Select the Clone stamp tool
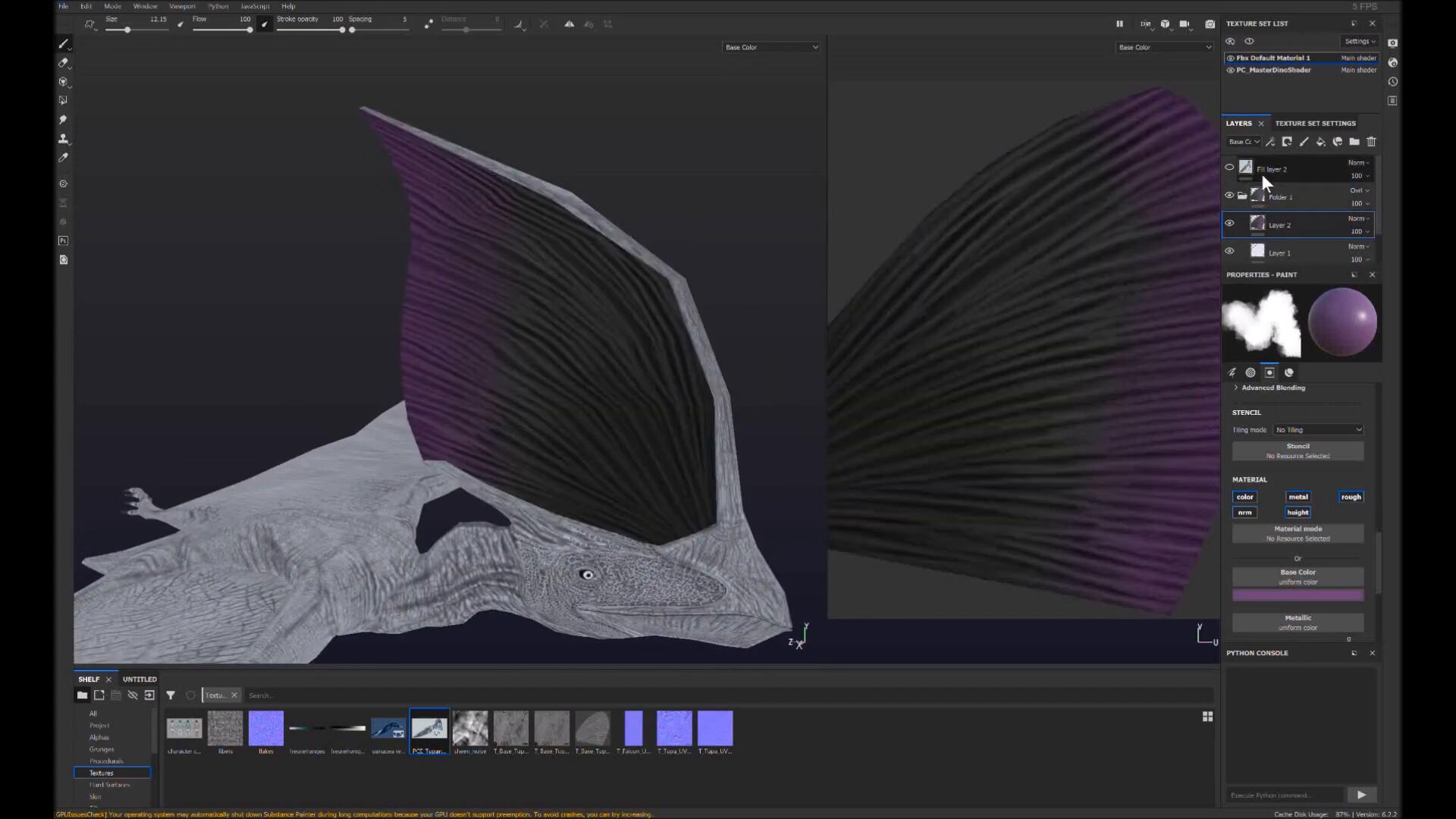The image size is (1456, 819). coord(64,139)
